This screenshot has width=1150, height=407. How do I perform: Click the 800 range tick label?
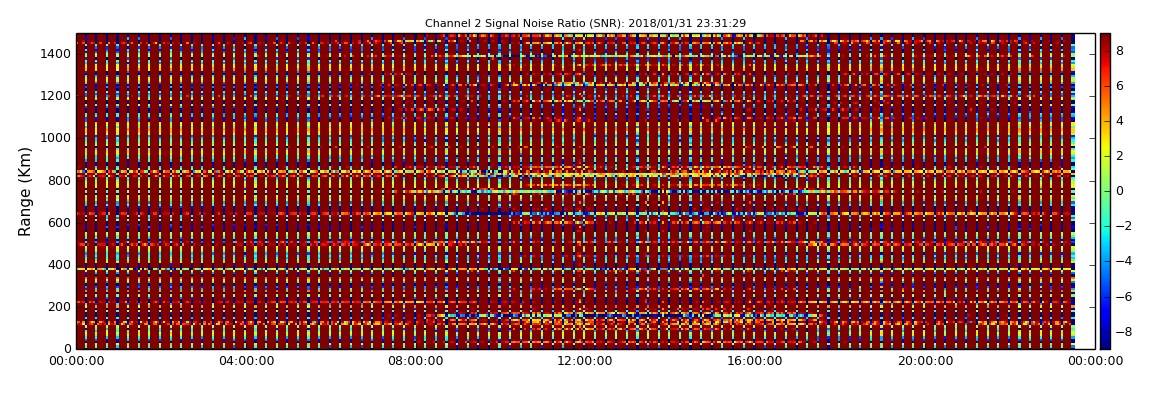tap(59, 181)
